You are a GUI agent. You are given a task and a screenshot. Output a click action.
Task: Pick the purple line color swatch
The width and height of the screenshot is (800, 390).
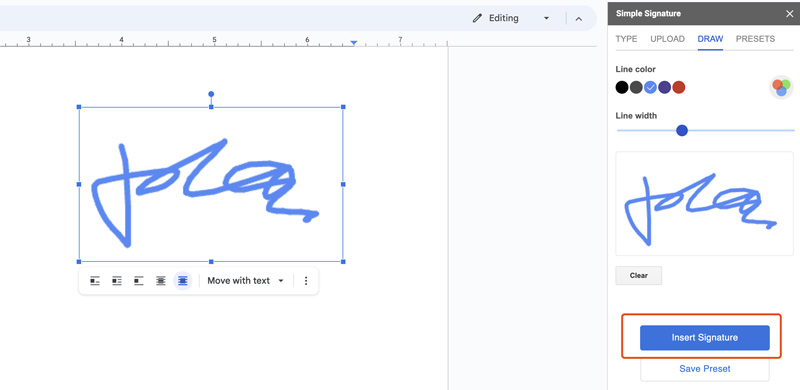664,87
